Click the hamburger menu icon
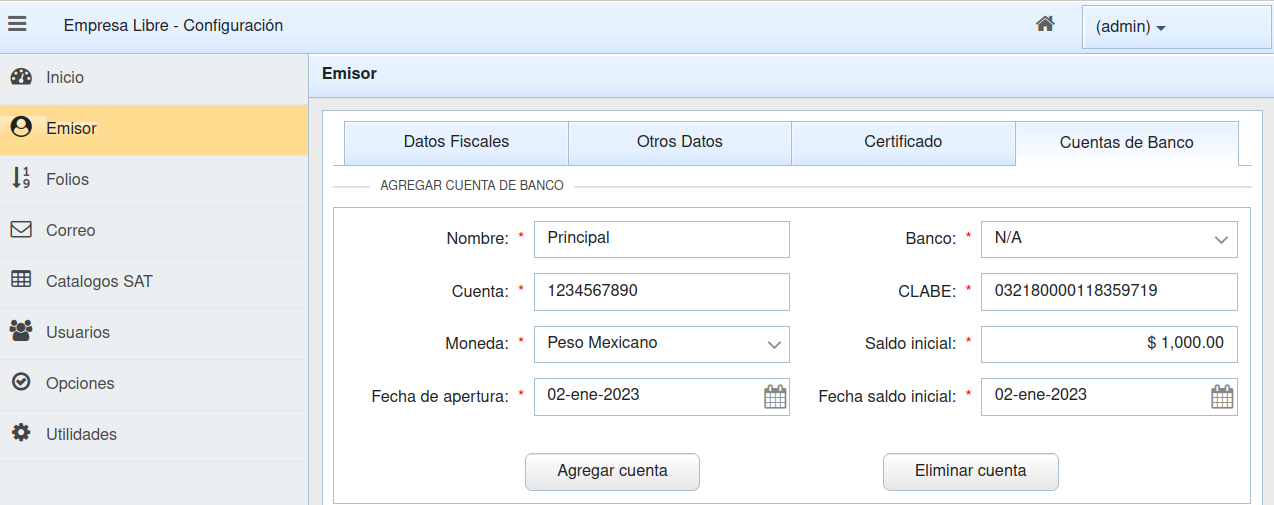1274x505 pixels. (17, 24)
